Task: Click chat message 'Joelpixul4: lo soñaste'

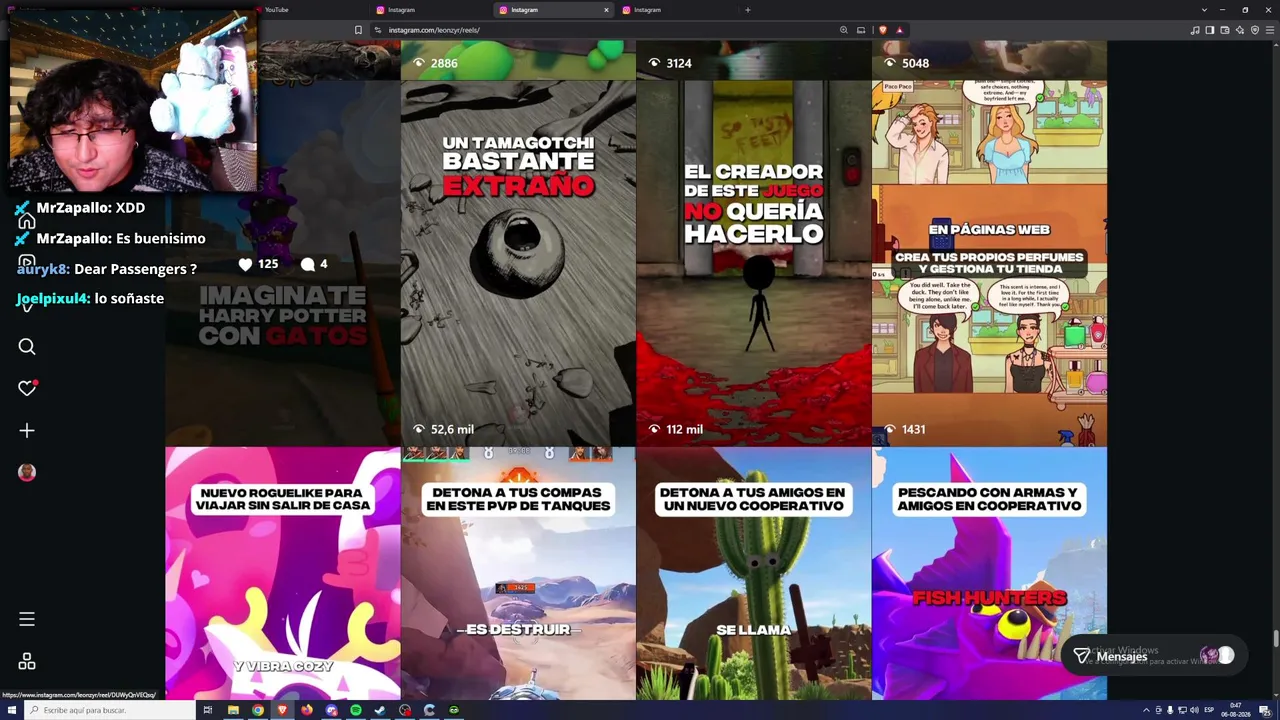Action: tap(90, 298)
